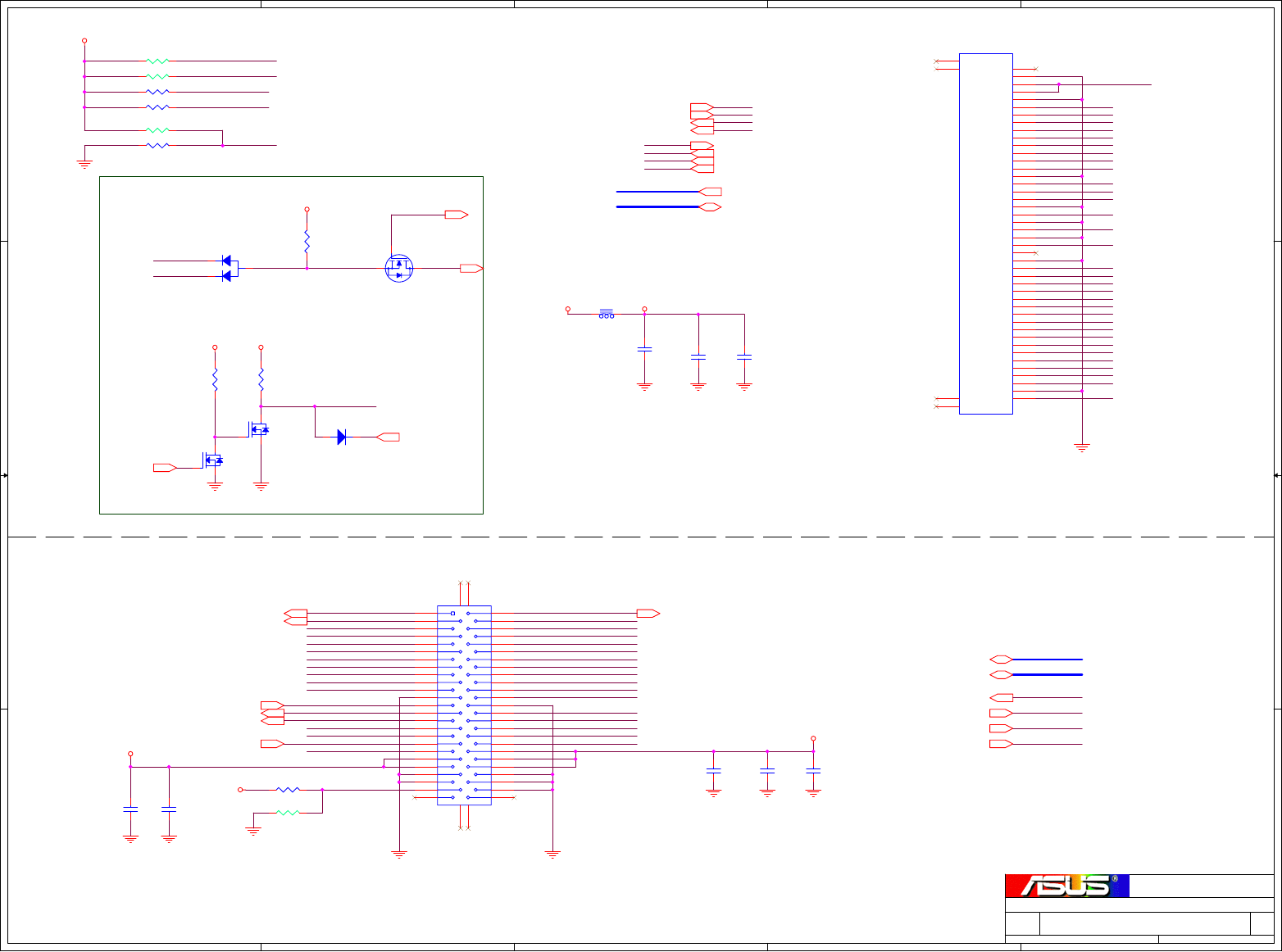The width and height of the screenshot is (1282, 952).
Task: Select the power node circle left of the ferrite bead
Action: click(x=567, y=310)
